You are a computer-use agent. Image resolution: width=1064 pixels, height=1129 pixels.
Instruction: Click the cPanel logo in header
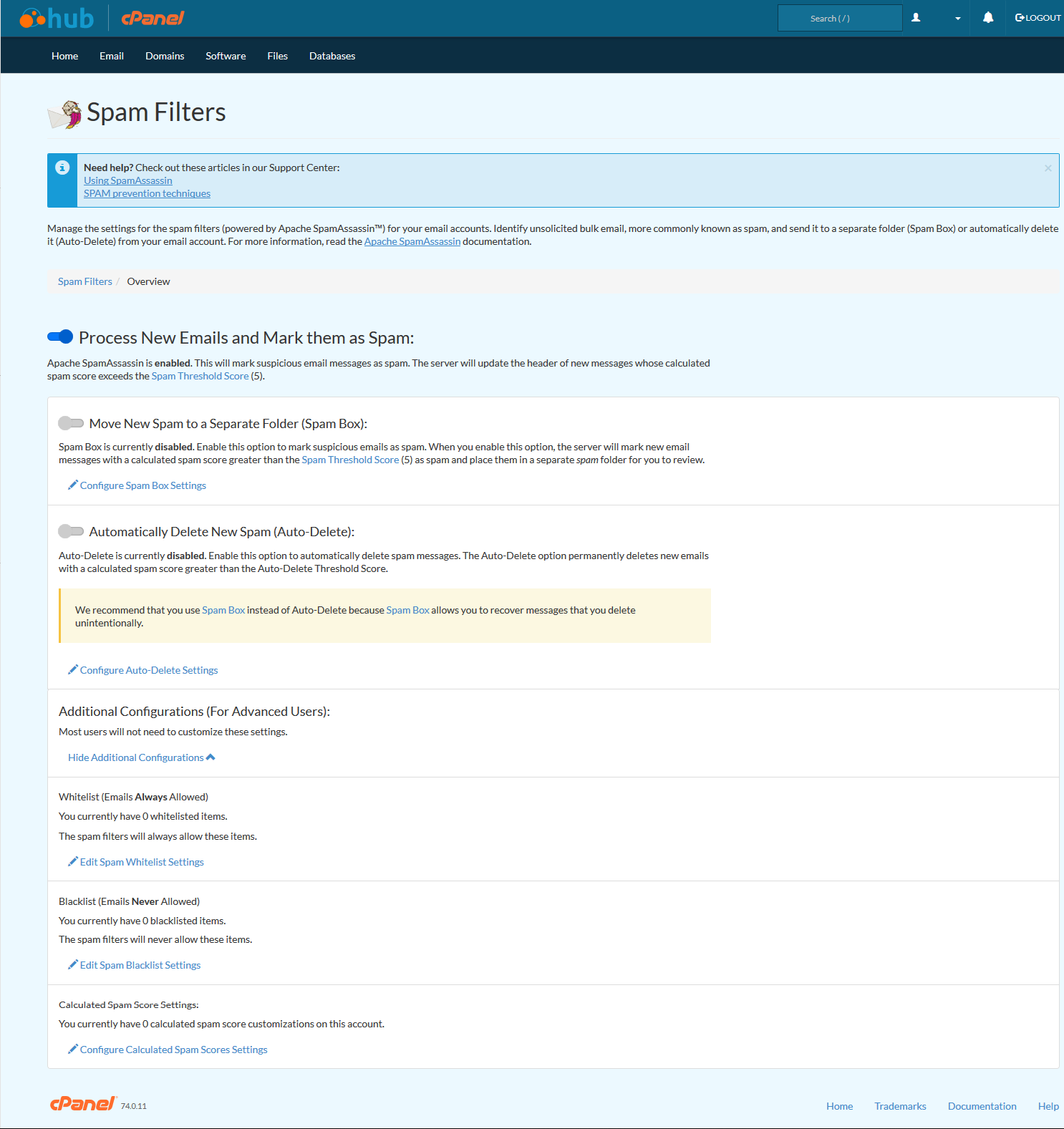(x=153, y=18)
